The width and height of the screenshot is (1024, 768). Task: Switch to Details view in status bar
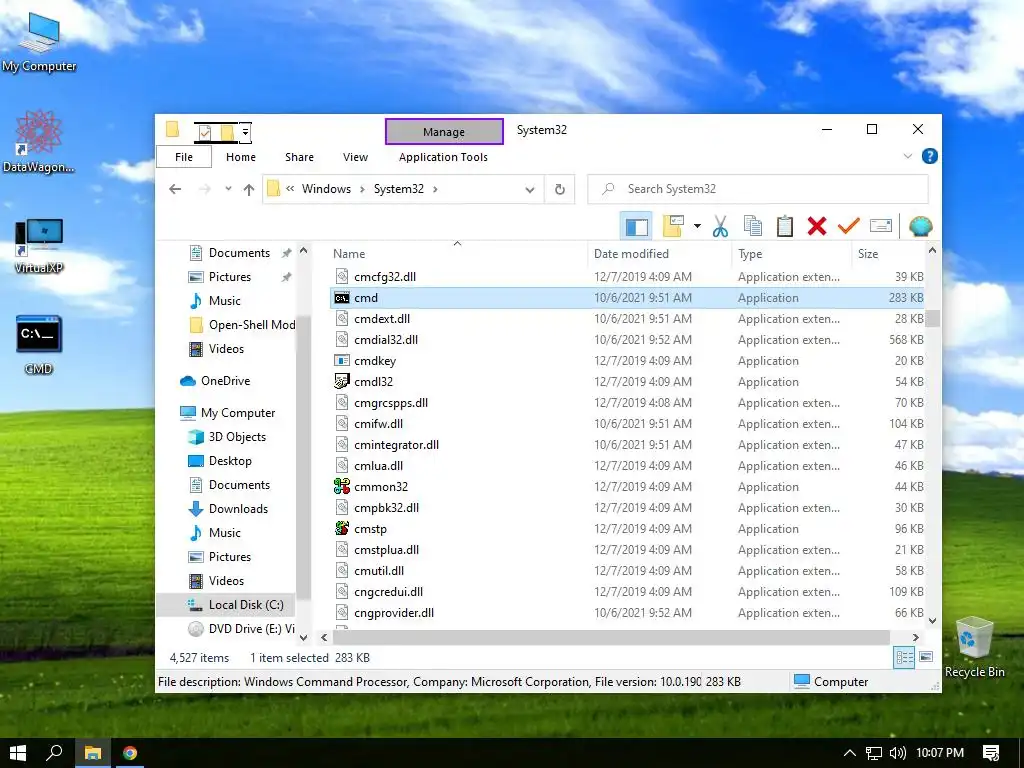[x=904, y=658]
